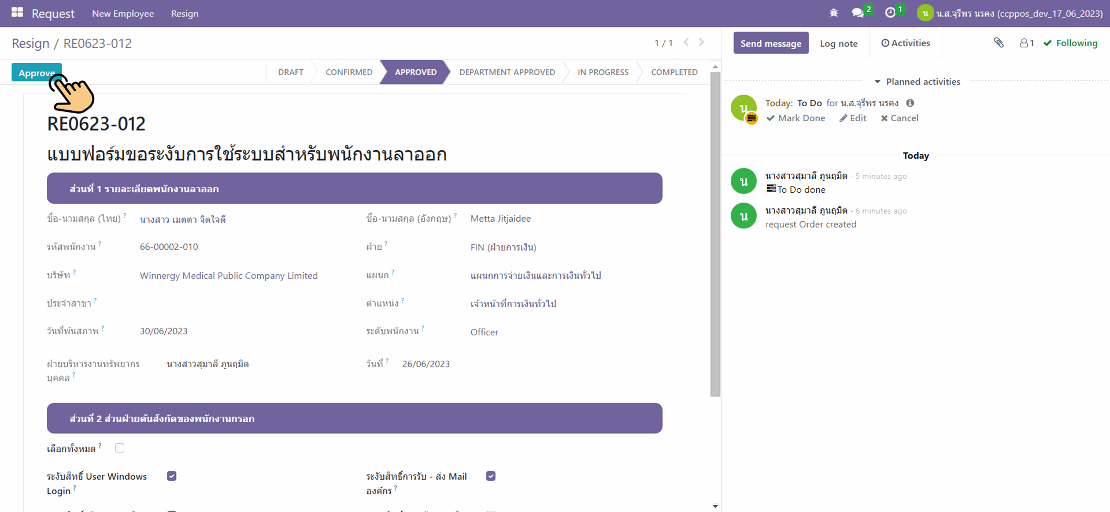
Task: Uncheck ระงับสิทธิ์ User Windows Login checkbox
Action: 172,476
